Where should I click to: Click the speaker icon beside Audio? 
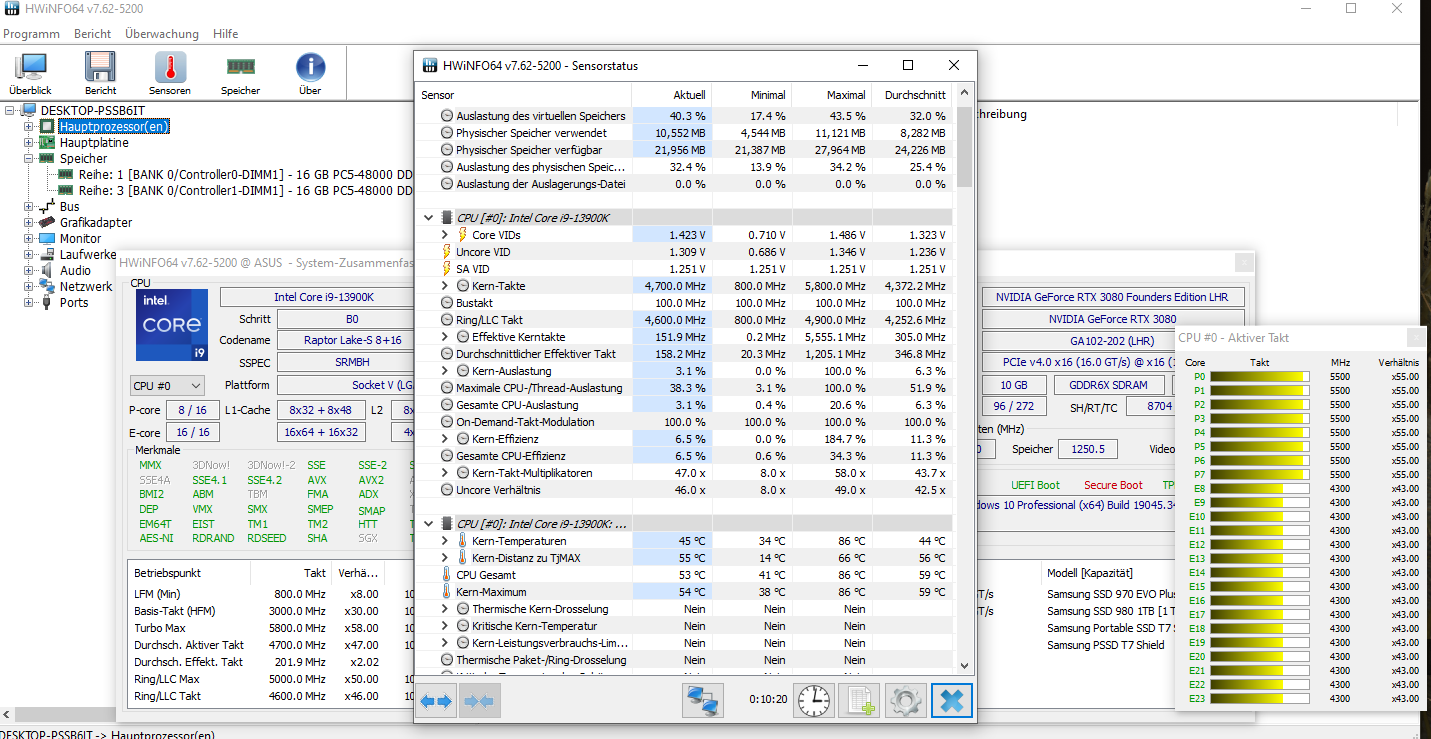point(47,270)
